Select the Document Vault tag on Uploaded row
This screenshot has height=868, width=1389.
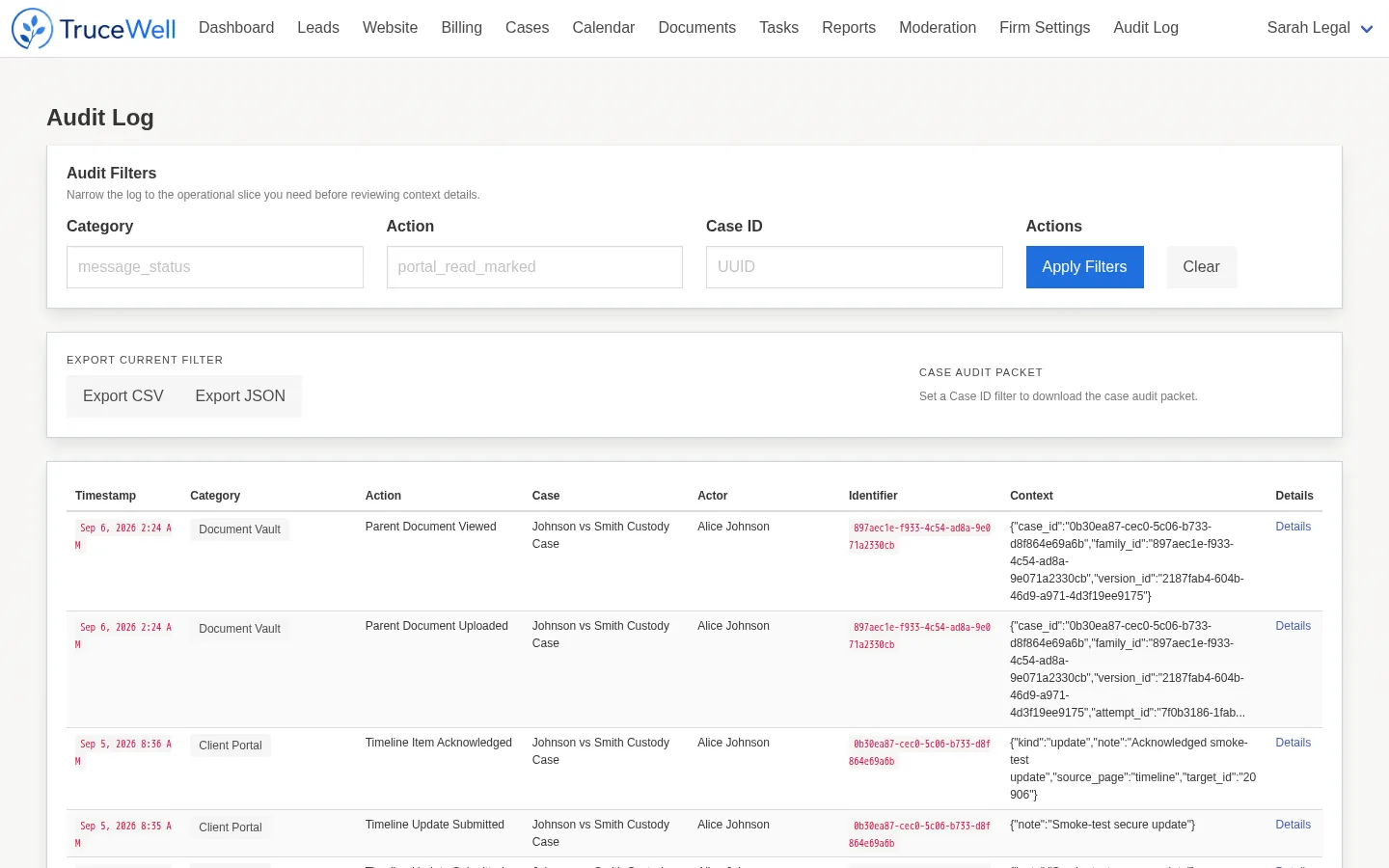coord(239,629)
